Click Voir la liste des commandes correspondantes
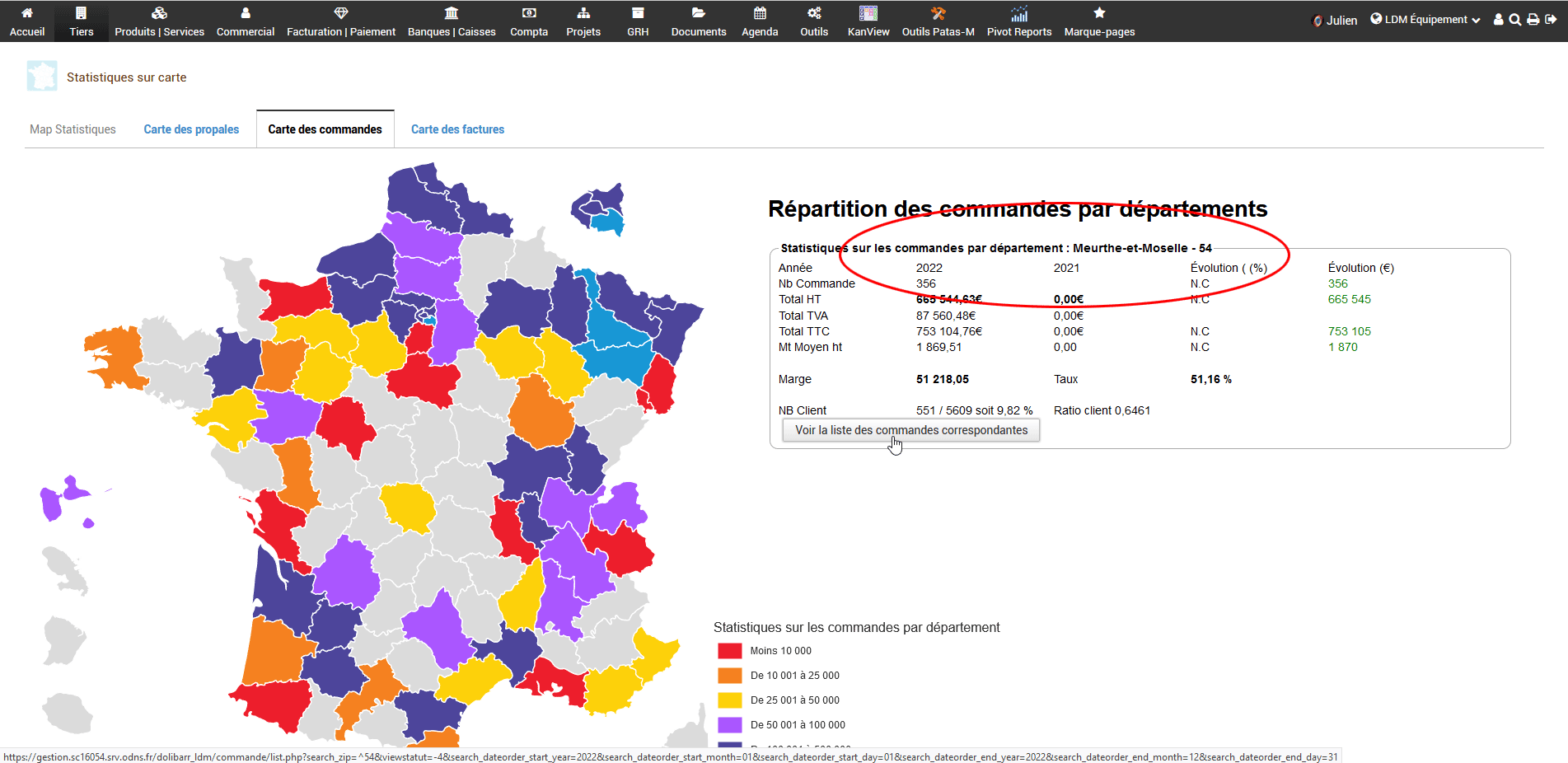The image size is (1568, 763). [x=910, y=430]
